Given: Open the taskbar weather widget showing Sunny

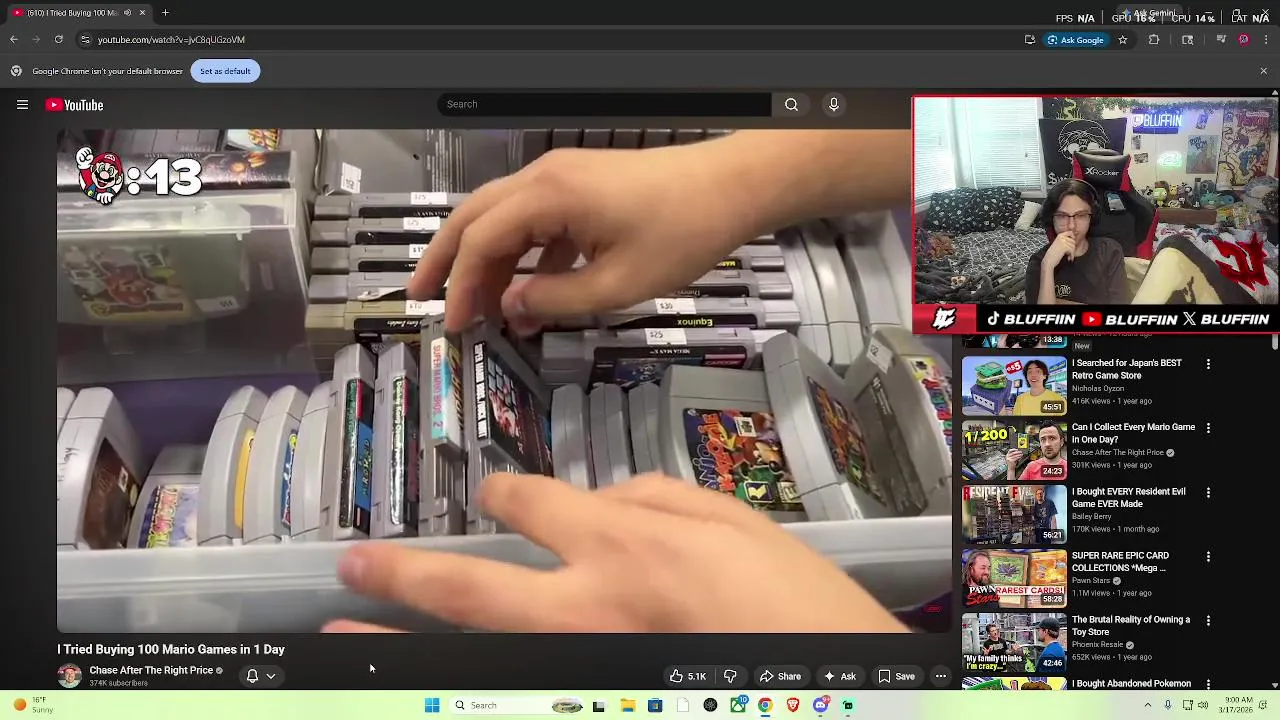Looking at the screenshot, I should [33, 706].
